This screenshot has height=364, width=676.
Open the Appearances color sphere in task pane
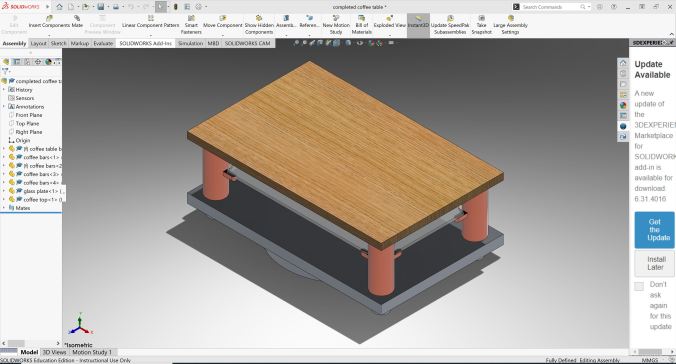click(623, 105)
